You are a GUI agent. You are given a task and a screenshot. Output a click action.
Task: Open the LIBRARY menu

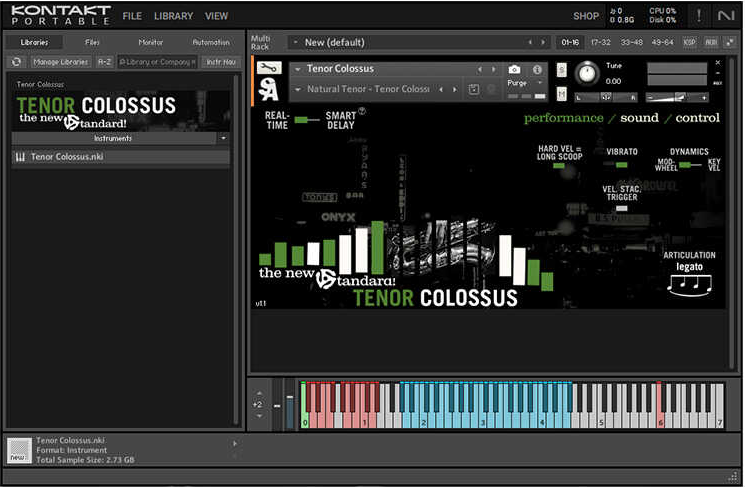click(173, 16)
